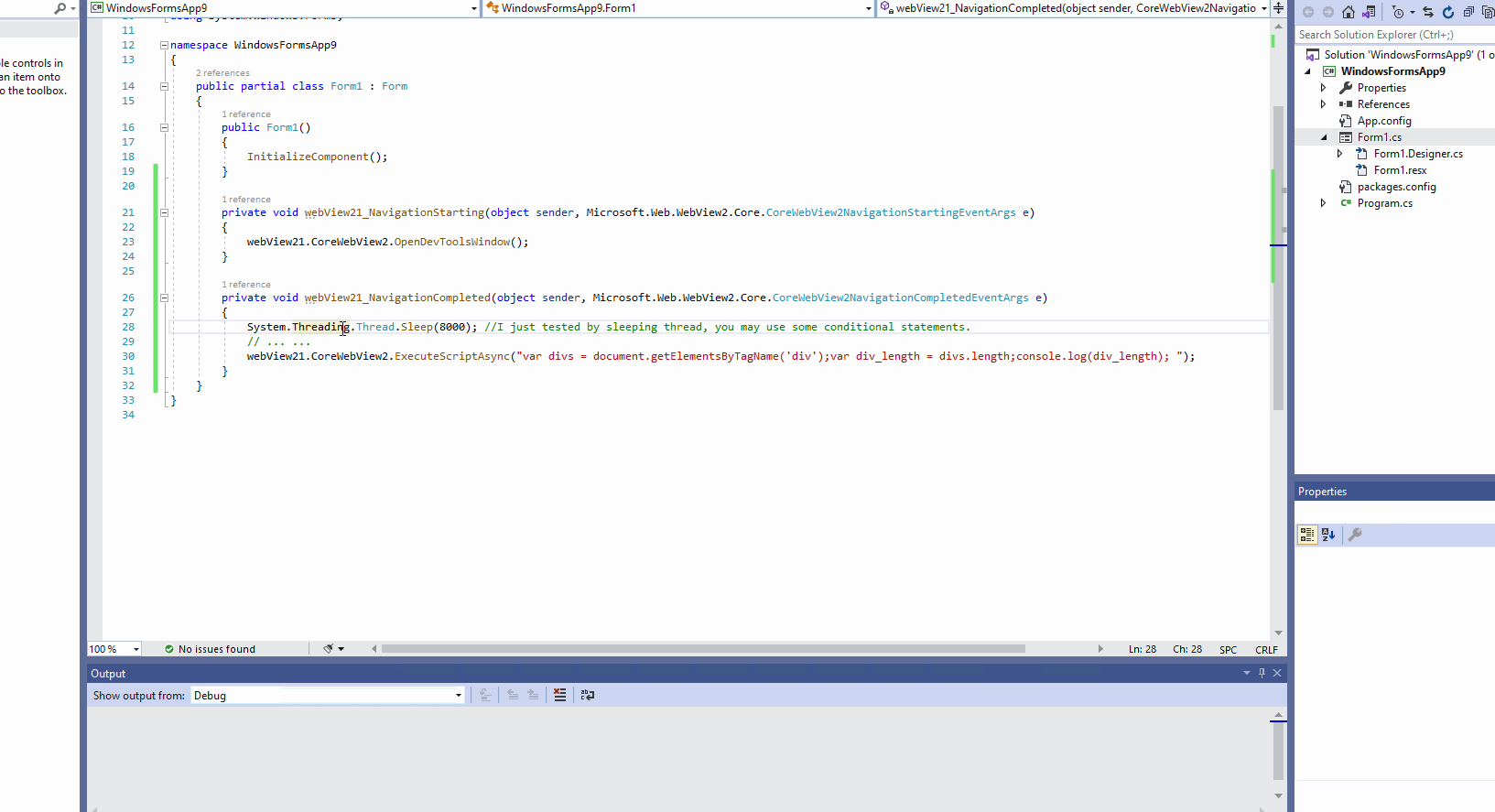Click the Output panel vertical scroll up arrow
This screenshot has height=812, width=1495.
point(1278,714)
